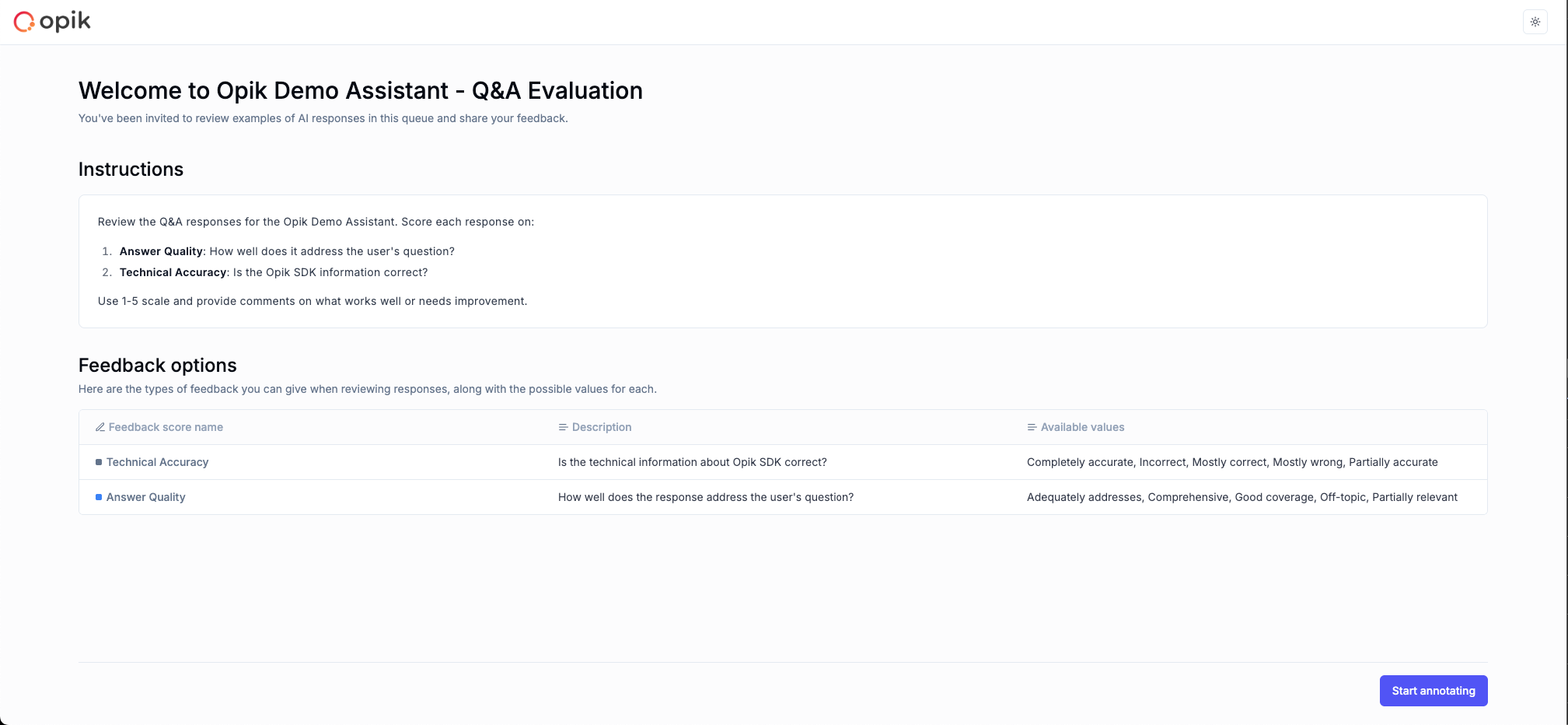Click lines icon beside Available values header
Image resolution: width=1568 pixels, height=725 pixels.
click(1032, 427)
